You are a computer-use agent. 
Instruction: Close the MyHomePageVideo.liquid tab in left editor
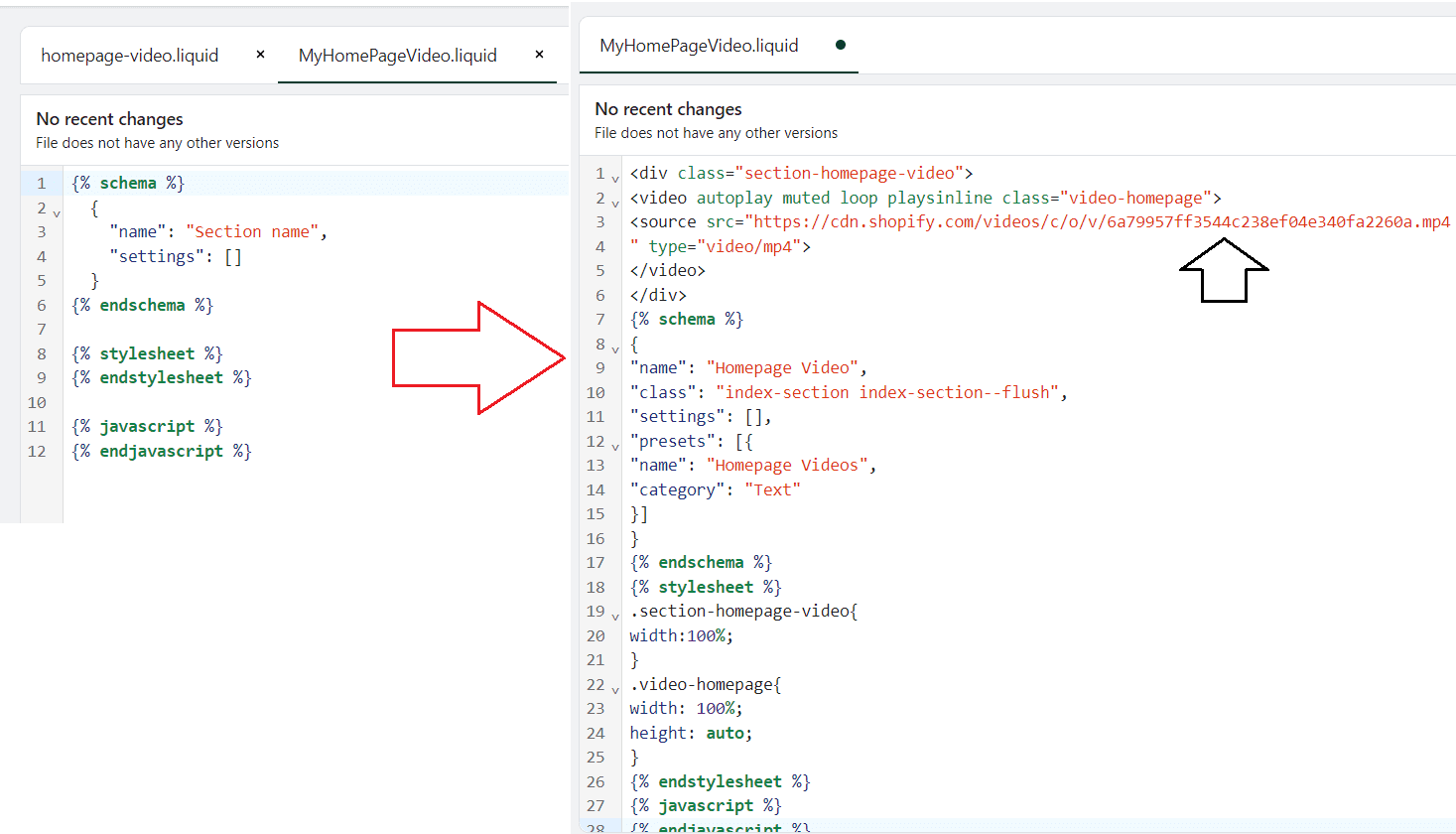pos(539,55)
